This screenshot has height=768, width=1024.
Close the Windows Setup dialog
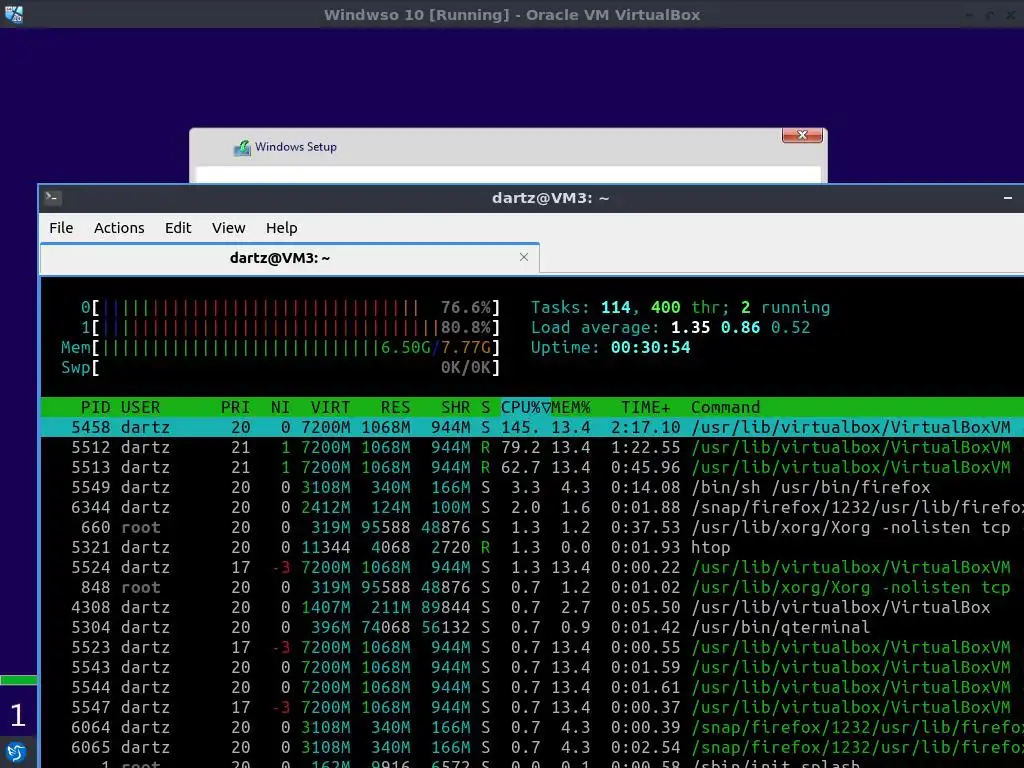pos(802,135)
